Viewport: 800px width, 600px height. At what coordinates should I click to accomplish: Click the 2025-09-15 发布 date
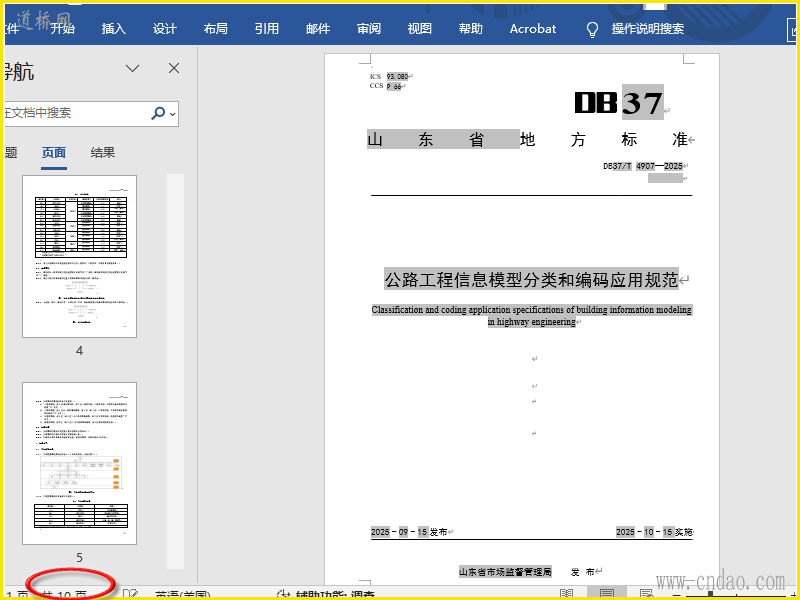pos(409,532)
